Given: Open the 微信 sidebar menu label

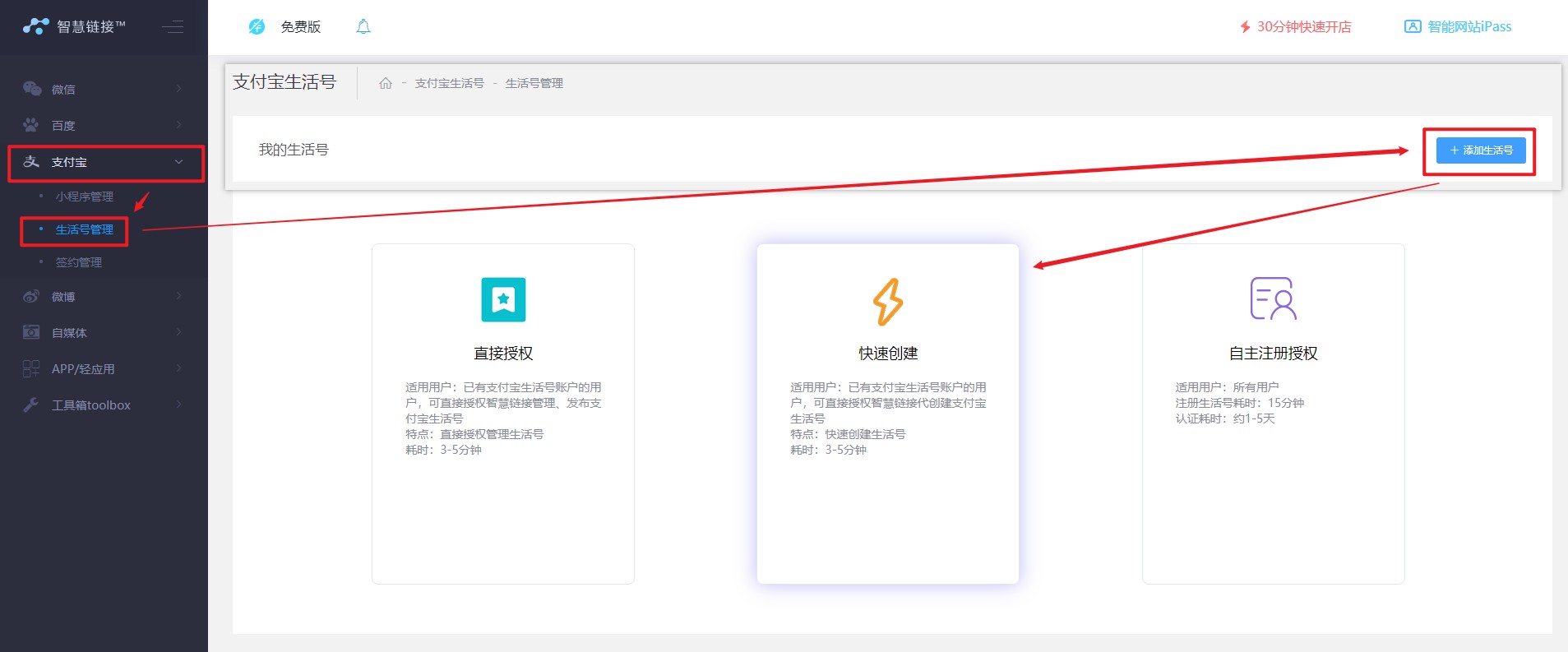Looking at the screenshot, I should coord(63,90).
